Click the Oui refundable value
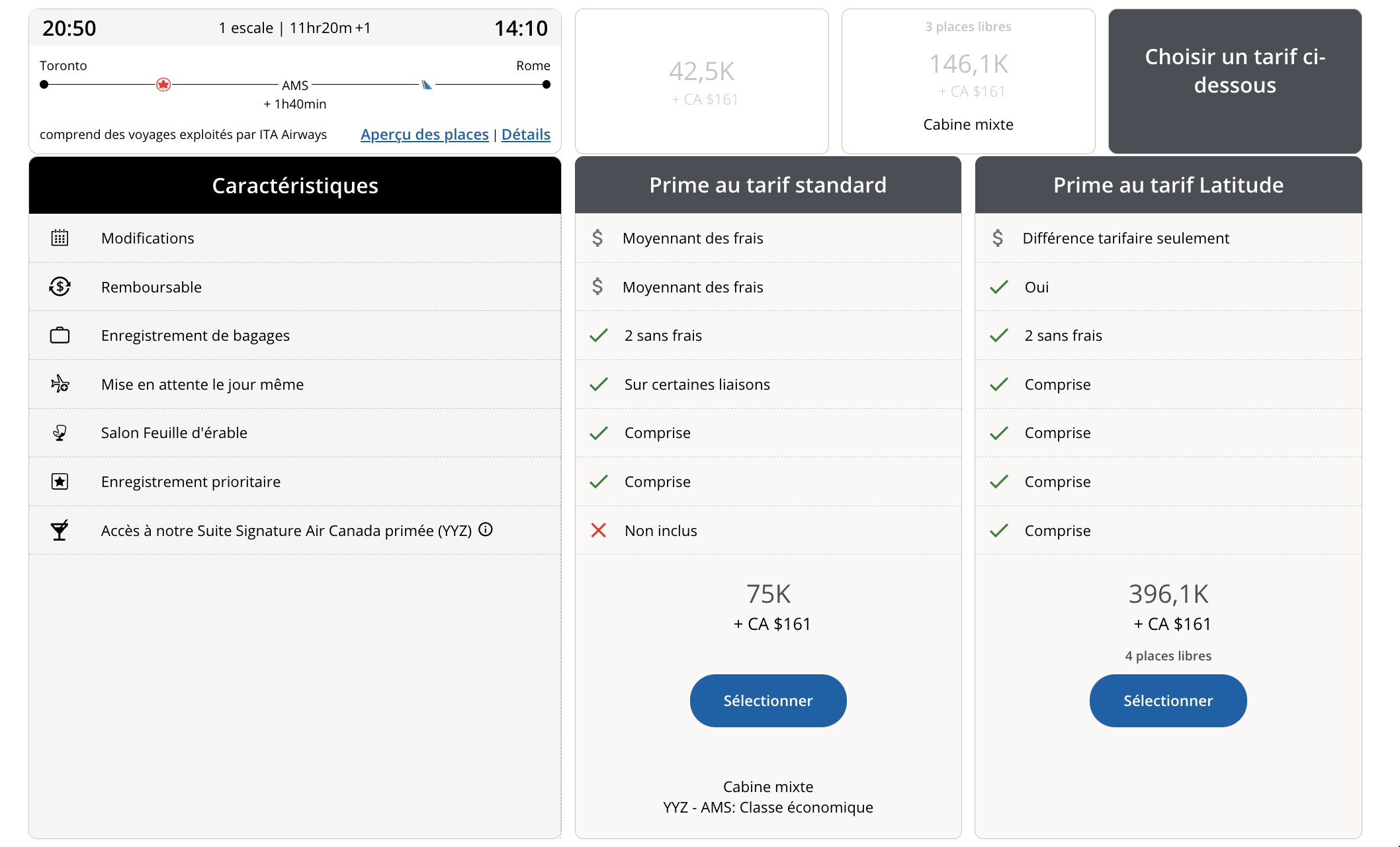Image resolution: width=1400 pixels, height=847 pixels. coord(1037,287)
